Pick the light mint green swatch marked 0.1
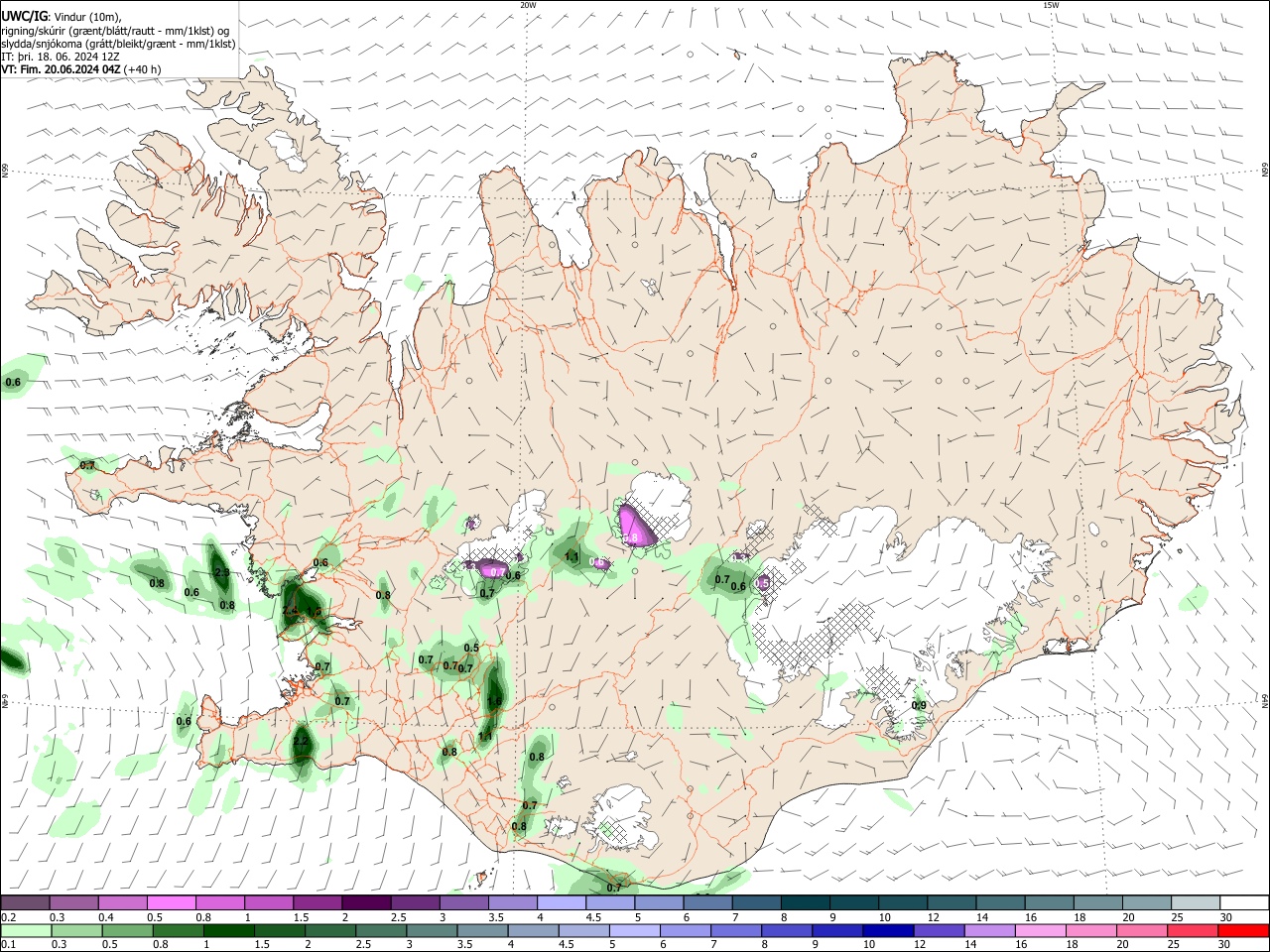This screenshot has width=1270, height=952. [27, 930]
